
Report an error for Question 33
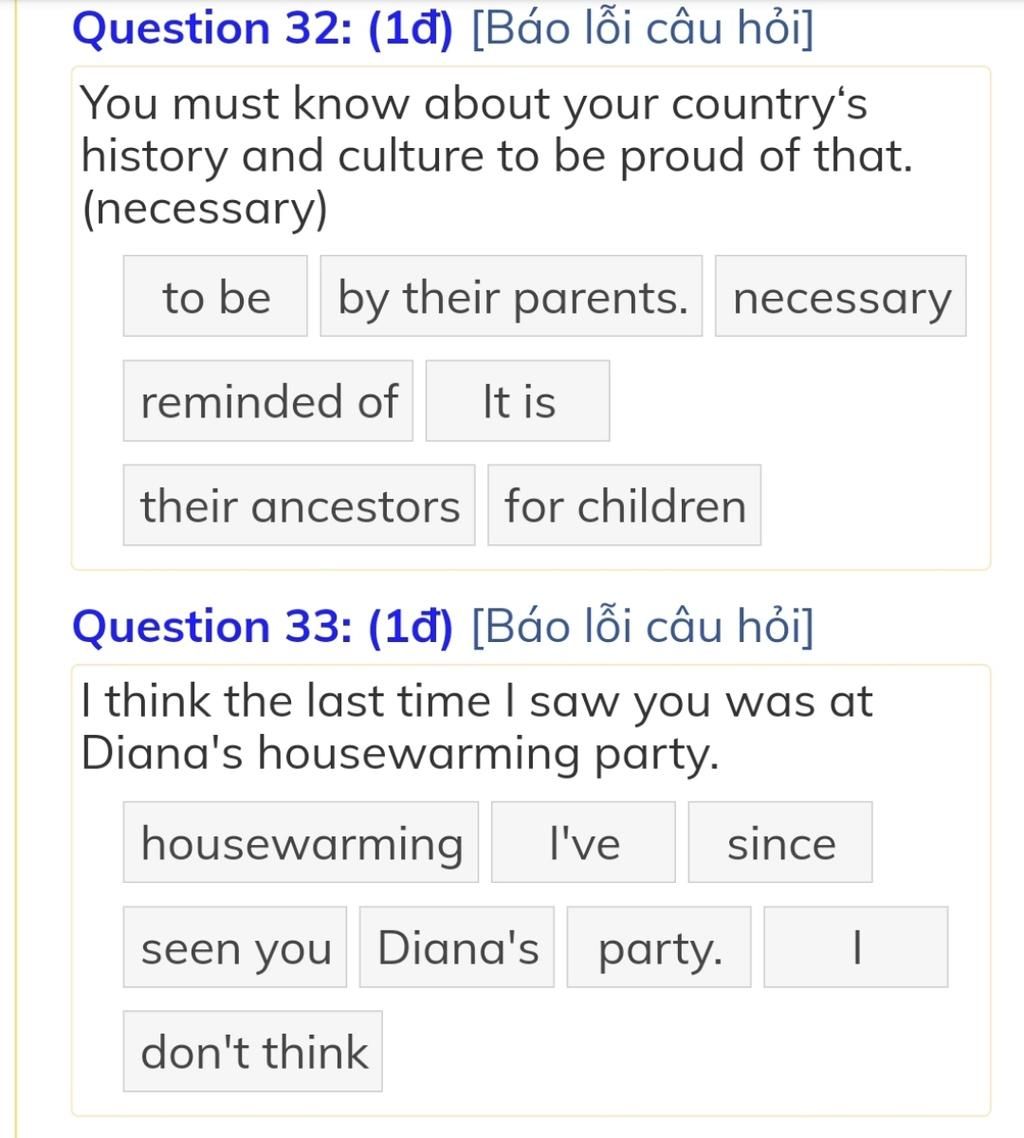click(x=643, y=627)
